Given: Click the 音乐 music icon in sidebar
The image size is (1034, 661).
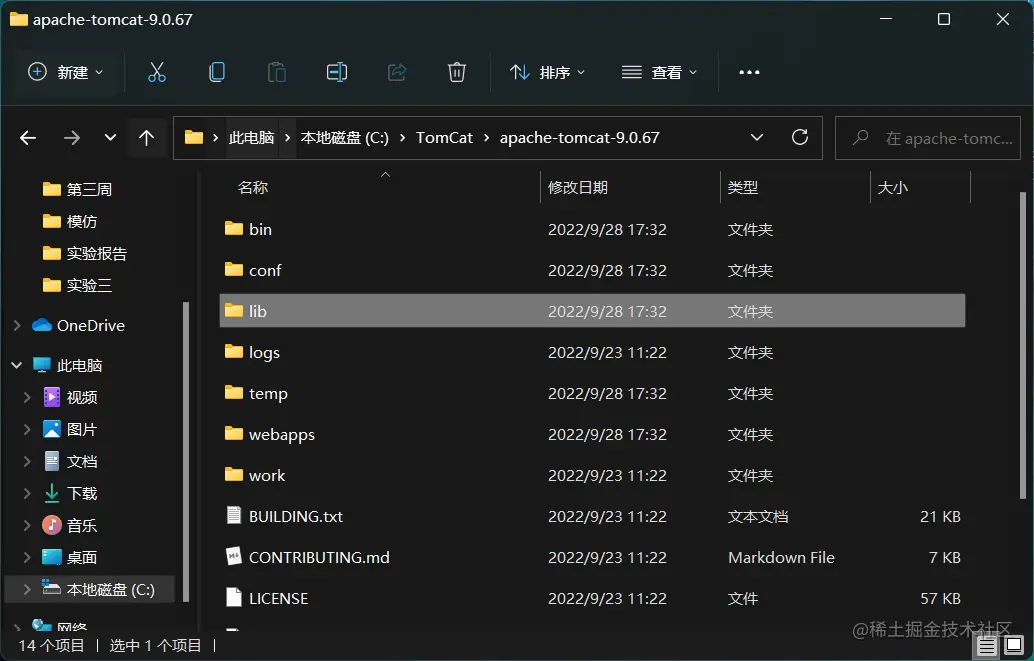Looking at the screenshot, I should click(x=51, y=525).
